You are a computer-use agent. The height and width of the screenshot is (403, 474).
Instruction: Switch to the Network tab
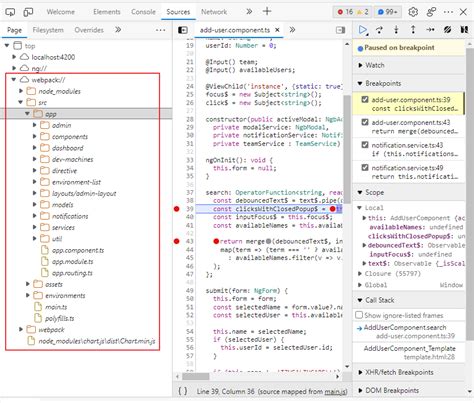tap(214, 12)
